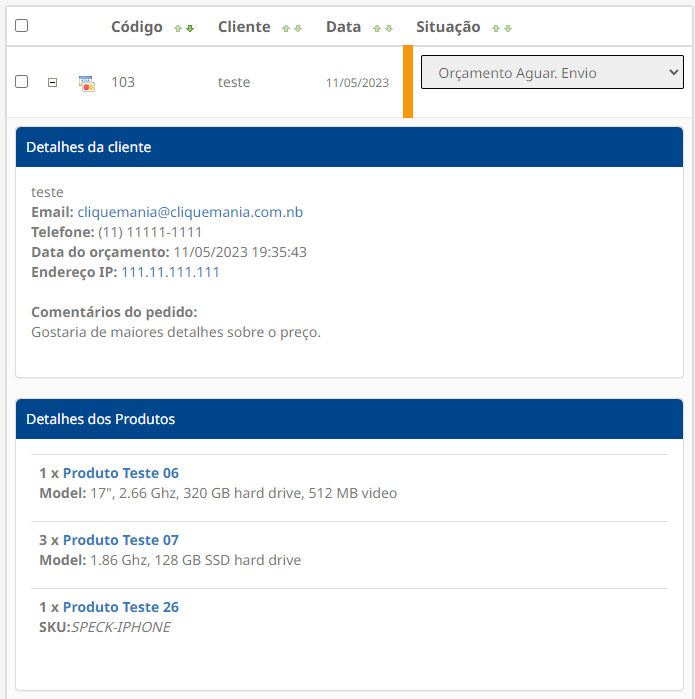
Task: Sort Situação column ascending arrow
Action: 496,29
